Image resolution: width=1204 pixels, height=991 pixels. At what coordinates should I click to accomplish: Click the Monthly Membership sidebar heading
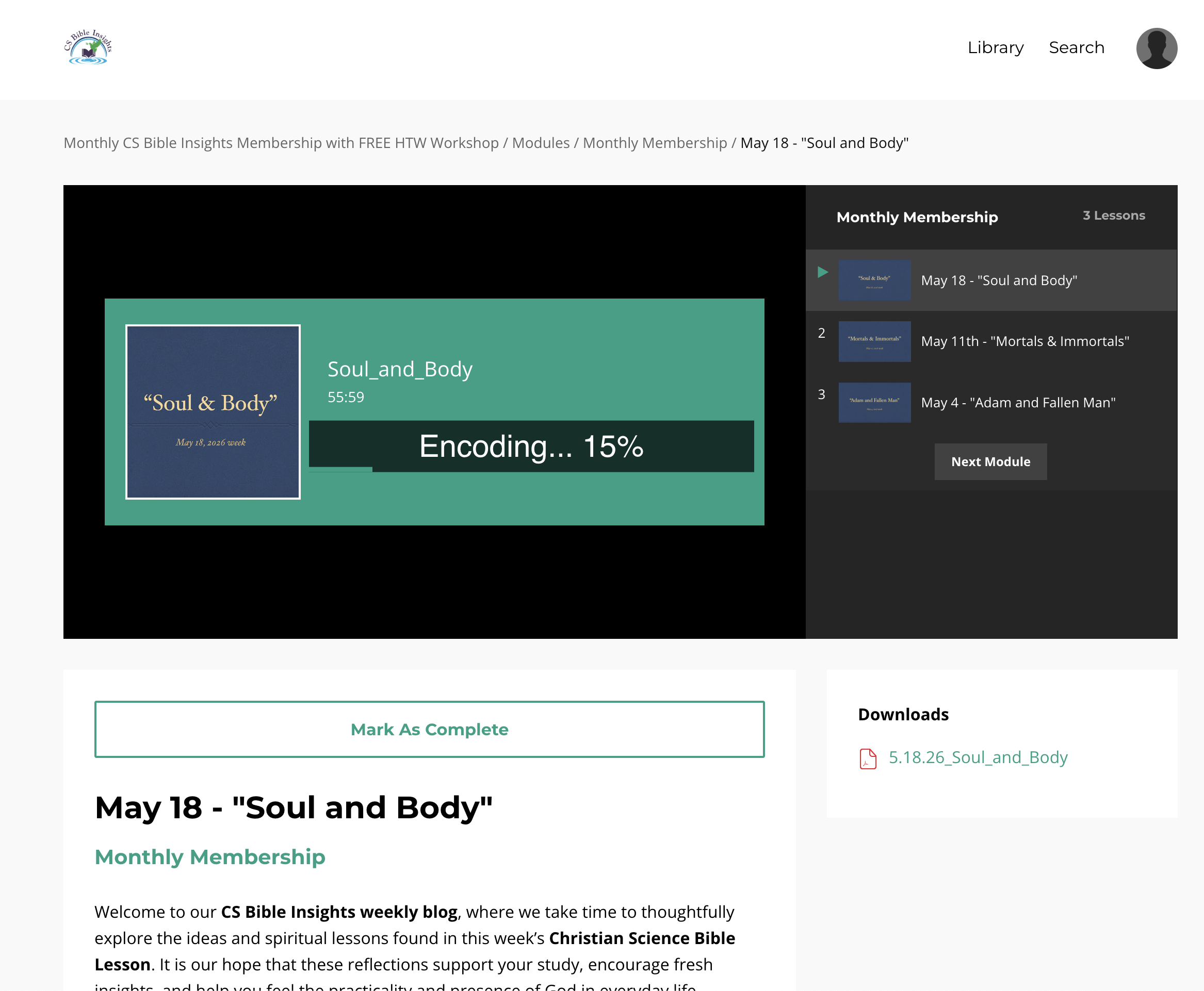pos(917,217)
